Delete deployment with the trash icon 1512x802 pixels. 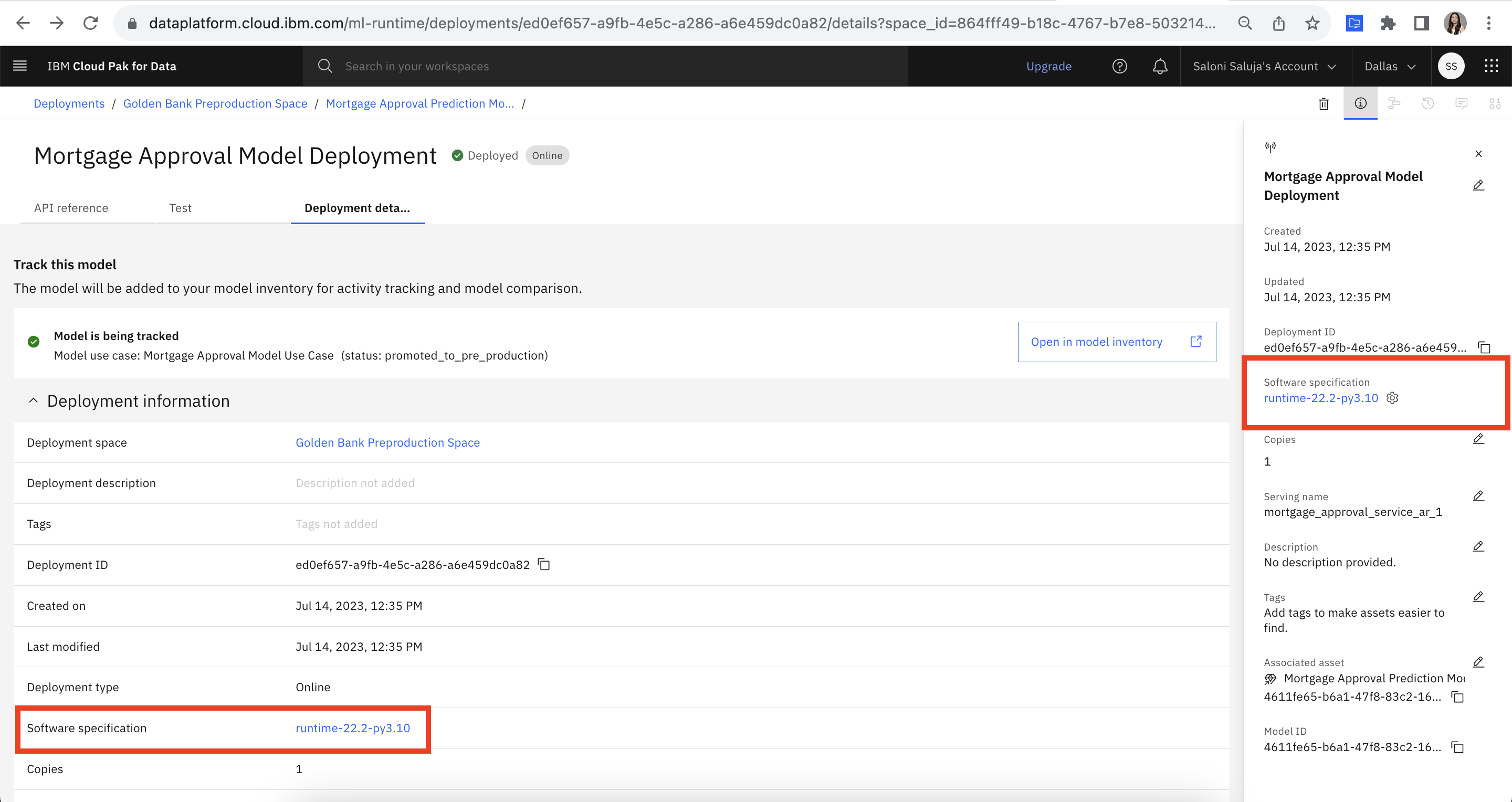tap(1324, 104)
